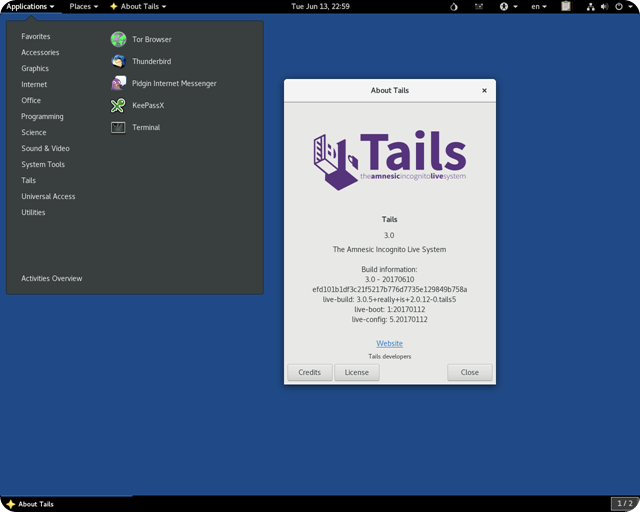Open the Website link
640x512 pixels.
(x=389, y=343)
